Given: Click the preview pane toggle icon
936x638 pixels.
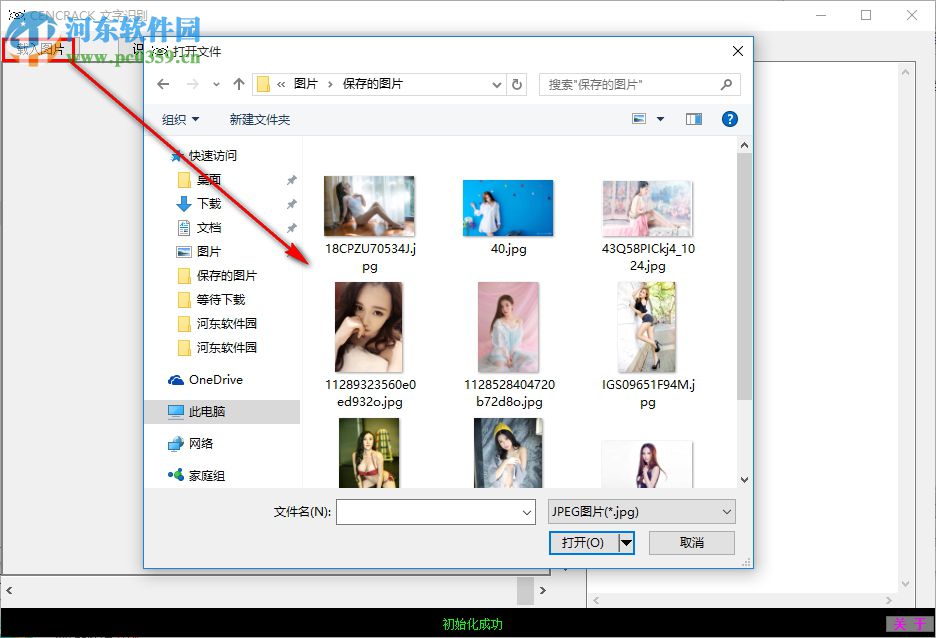Looking at the screenshot, I should [693, 119].
